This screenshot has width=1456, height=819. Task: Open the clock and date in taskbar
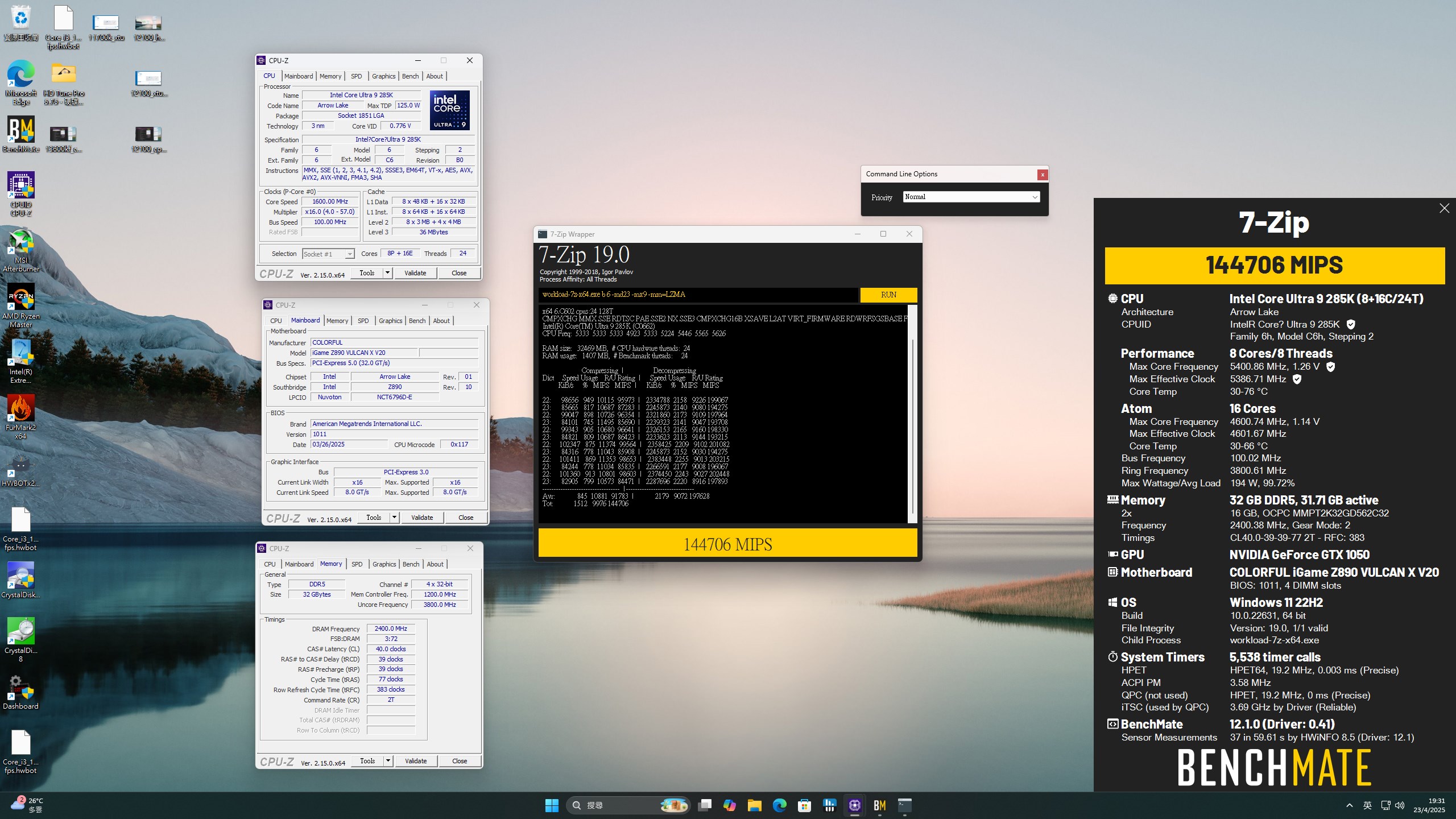point(1429,805)
